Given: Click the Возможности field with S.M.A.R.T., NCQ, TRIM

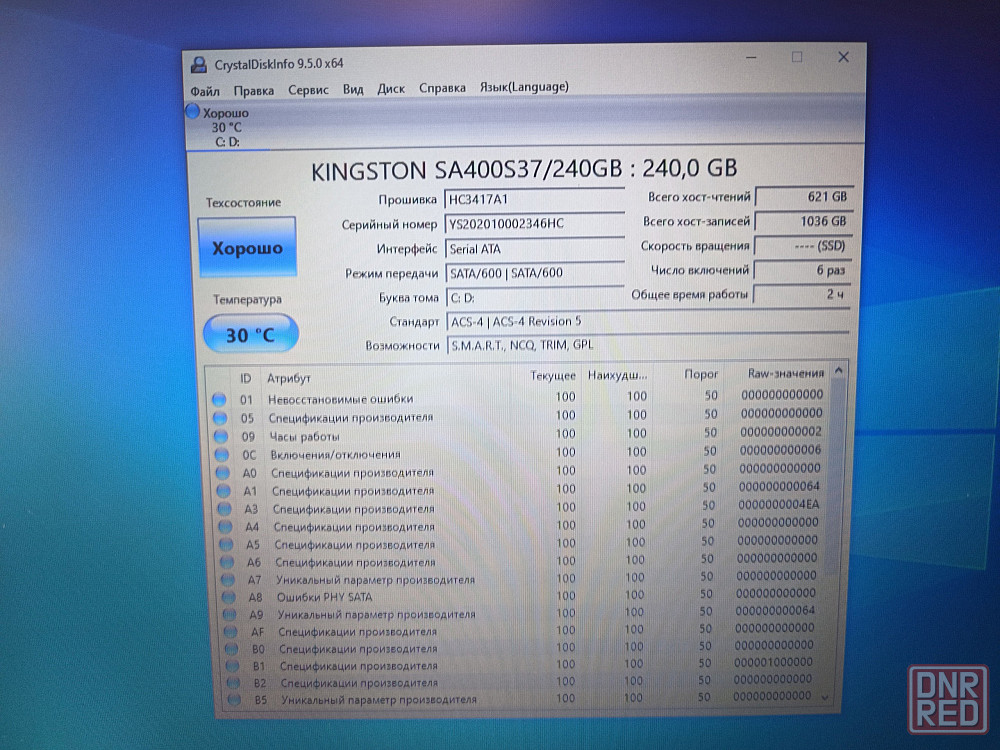Looking at the screenshot, I should (648, 345).
